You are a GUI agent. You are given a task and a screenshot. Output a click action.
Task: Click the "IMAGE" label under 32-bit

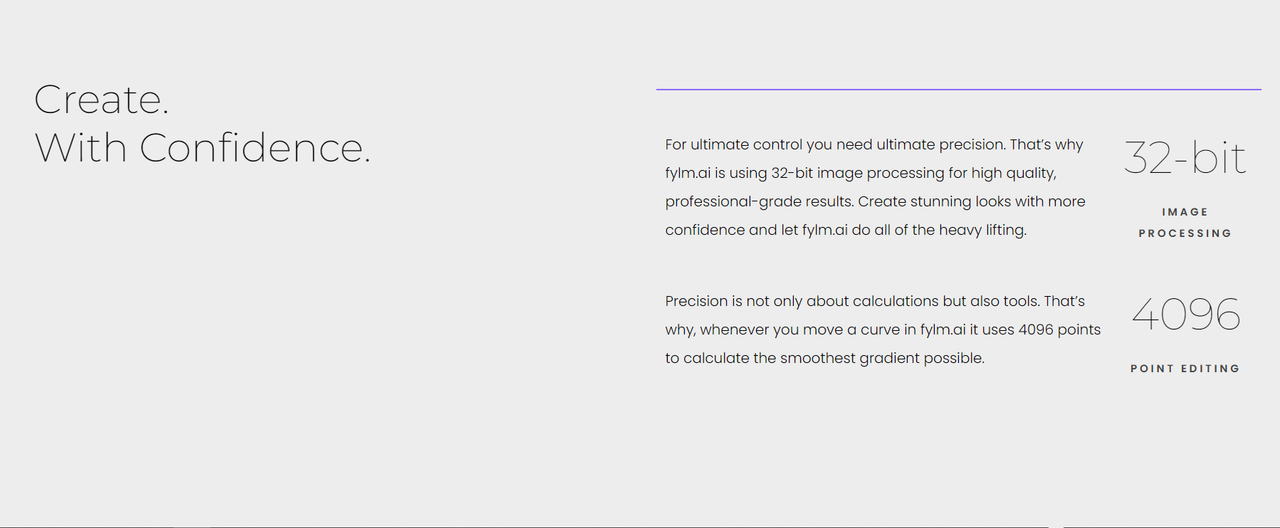(1185, 212)
